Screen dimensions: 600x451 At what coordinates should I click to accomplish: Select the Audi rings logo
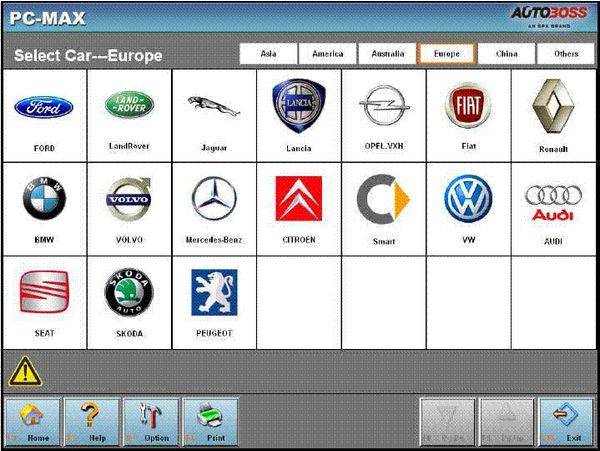coord(553,198)
